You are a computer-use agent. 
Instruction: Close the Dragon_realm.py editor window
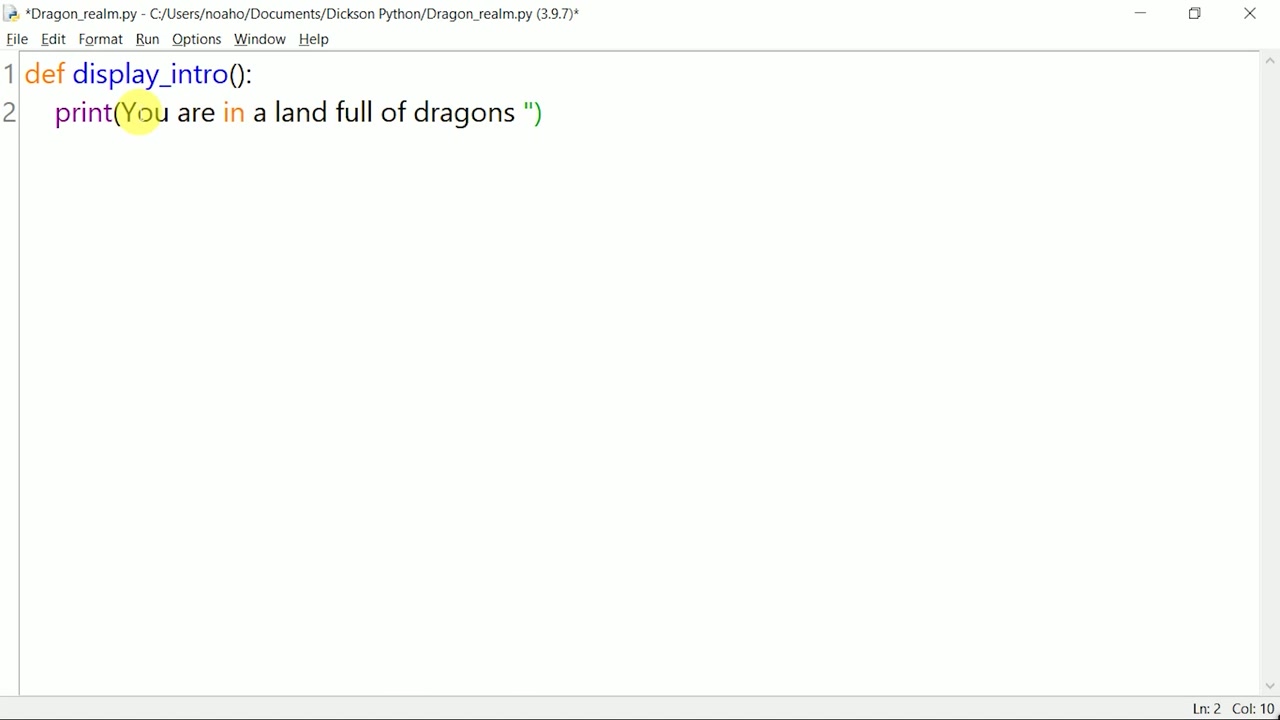pos(1250,14)
